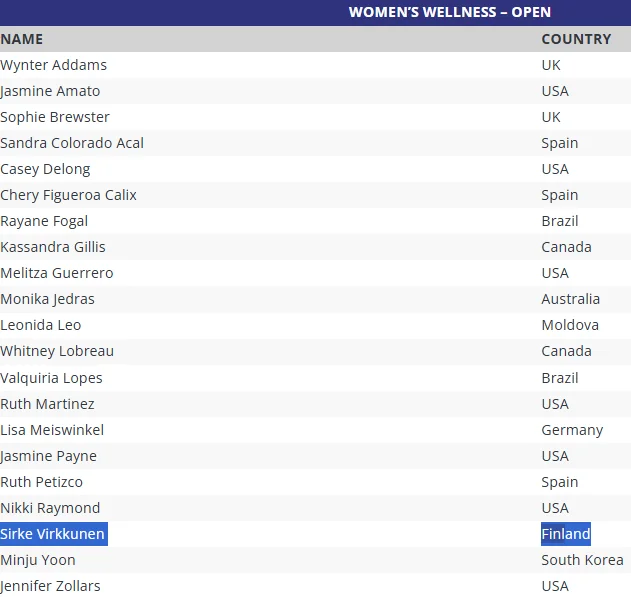Click on Jasmine Amato's name

pos(50,91)
